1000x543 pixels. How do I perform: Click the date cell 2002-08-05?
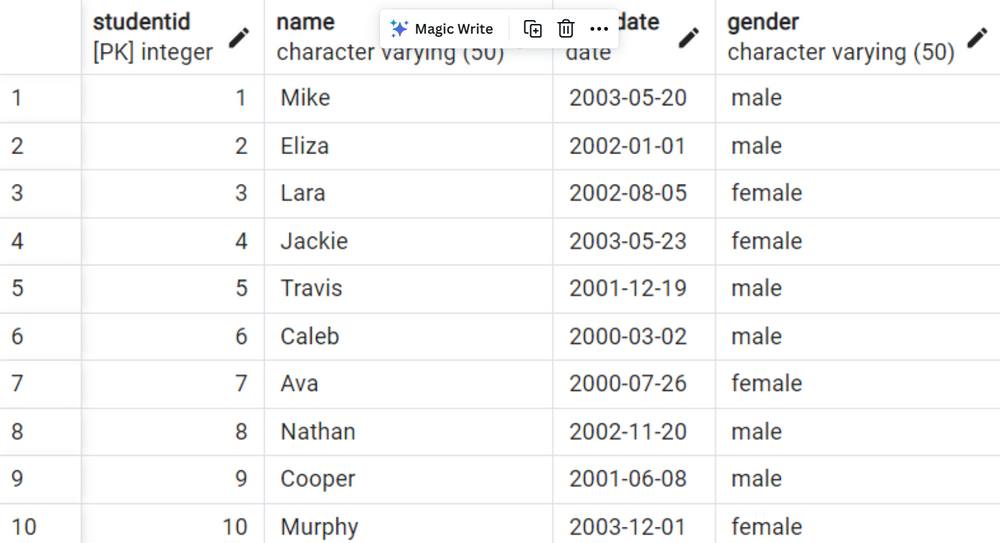pyautogui.click(x=634, y=193)
